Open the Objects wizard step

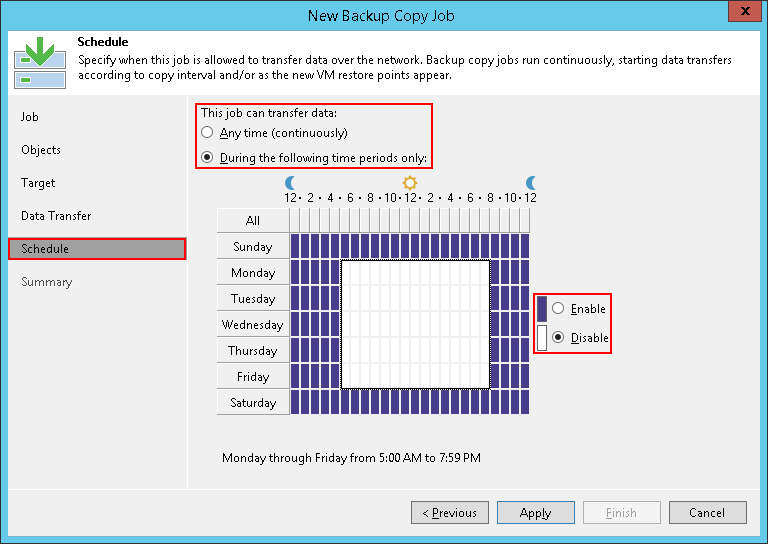pyautogui.click(x=41, y=150)
